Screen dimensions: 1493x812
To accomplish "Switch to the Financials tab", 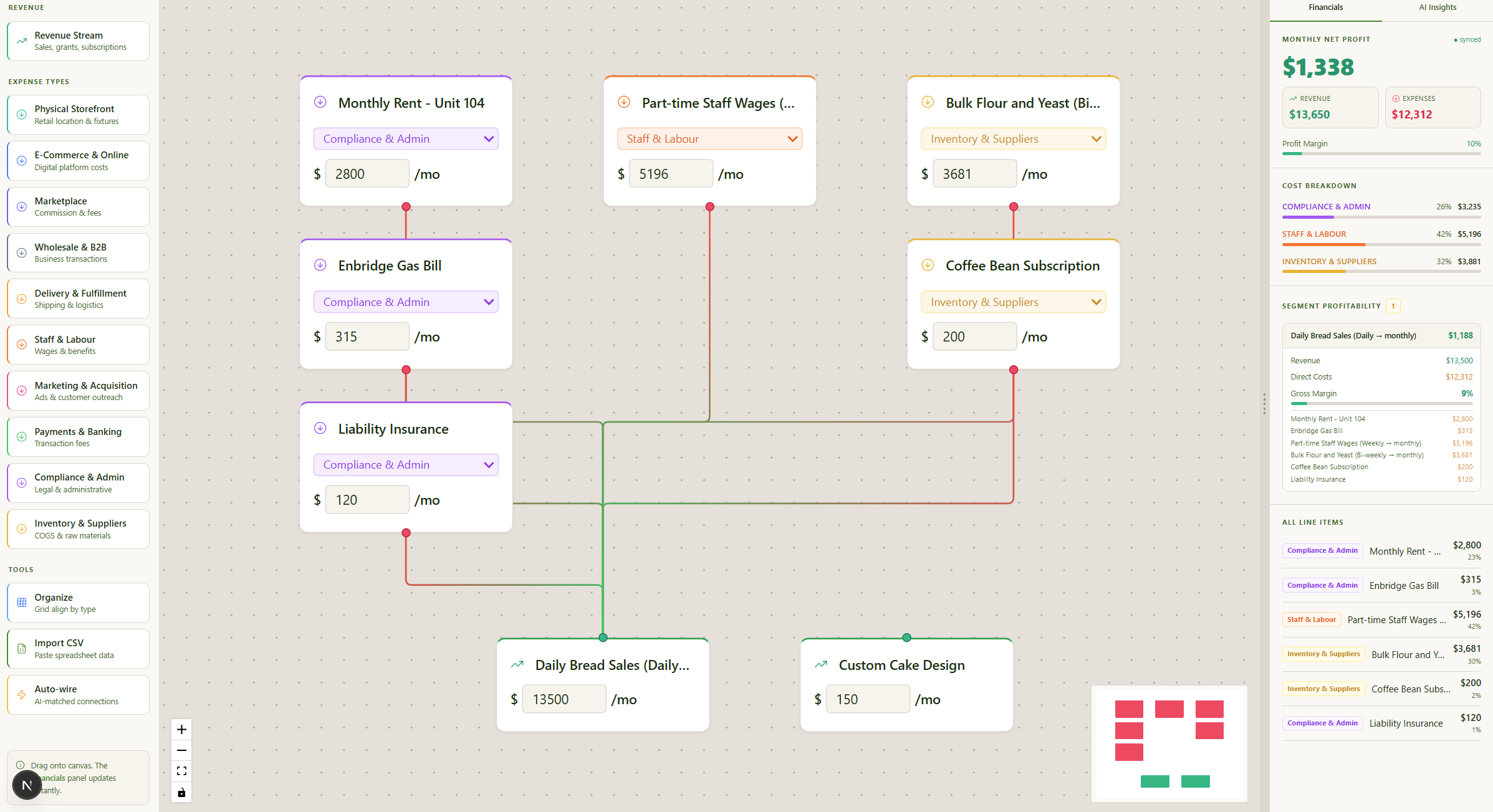I will [x=1325, y=7].
